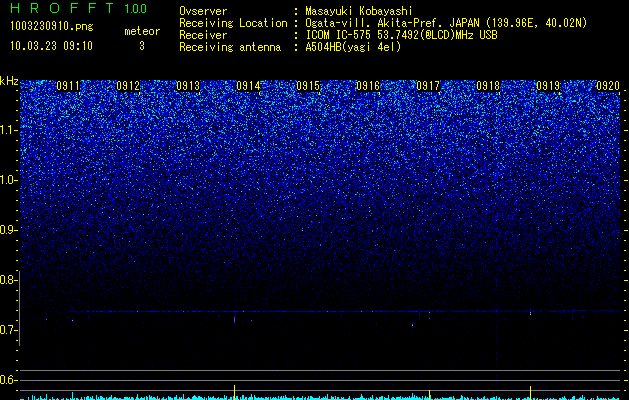Click the yellow meteor marker below the 0914 echo
This screenshot has height=400, width=629.
[234, 392]
